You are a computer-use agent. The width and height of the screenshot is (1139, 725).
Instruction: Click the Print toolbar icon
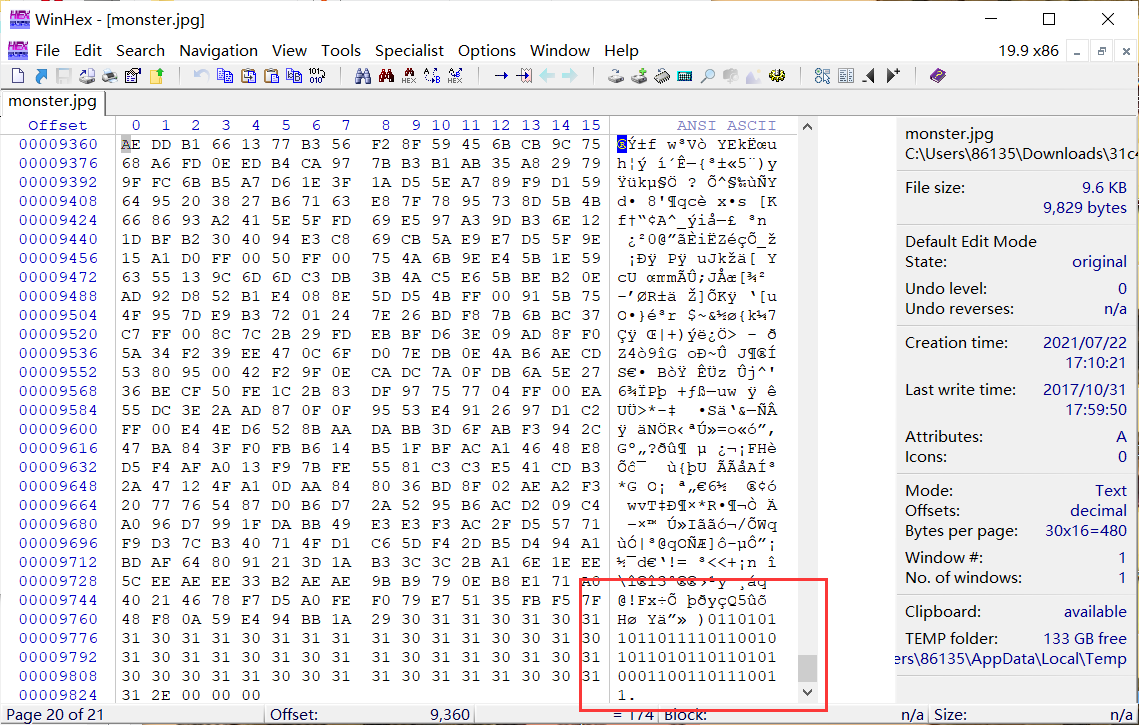pos(110,76)
